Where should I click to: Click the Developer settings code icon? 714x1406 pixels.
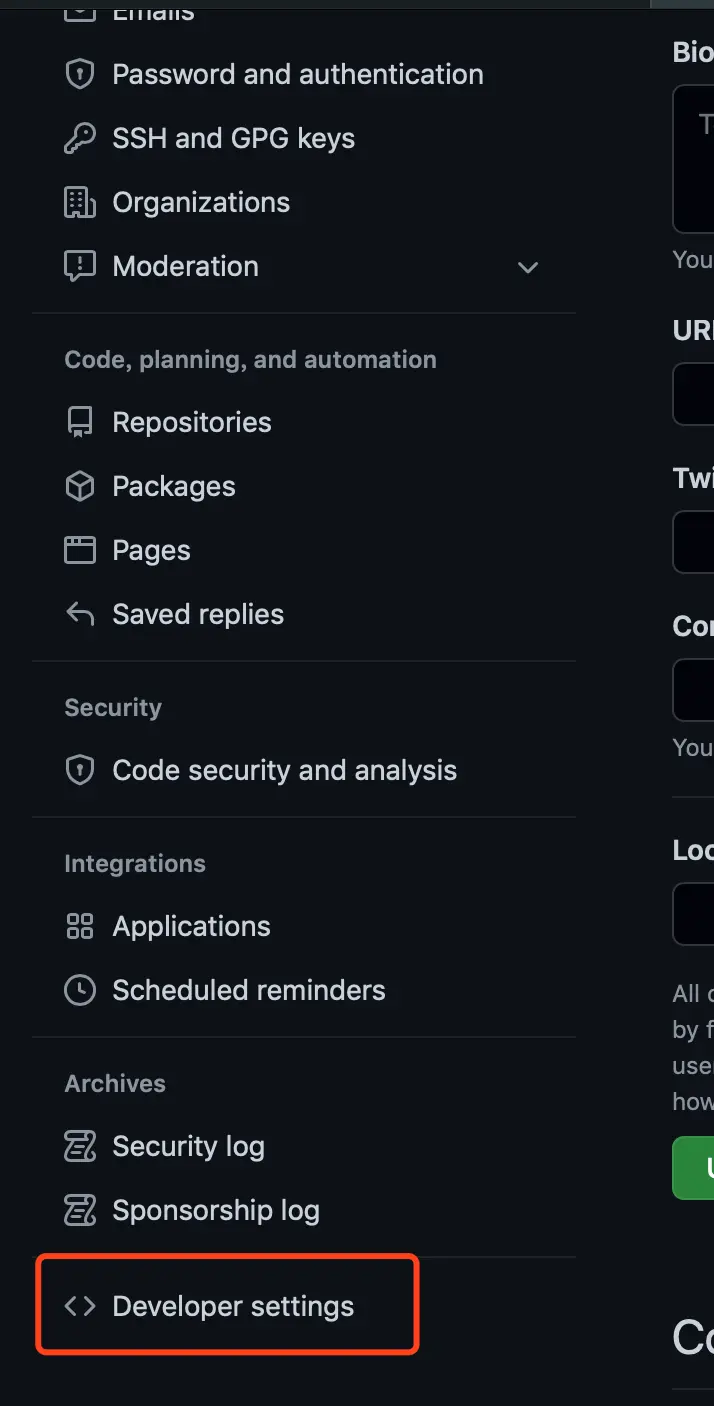79,1306
